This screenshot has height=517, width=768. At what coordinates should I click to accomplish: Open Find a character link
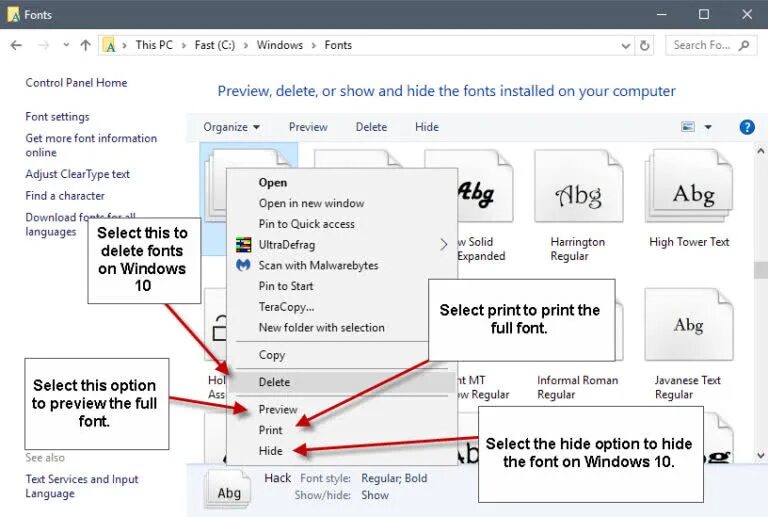(x=65, y=196)
